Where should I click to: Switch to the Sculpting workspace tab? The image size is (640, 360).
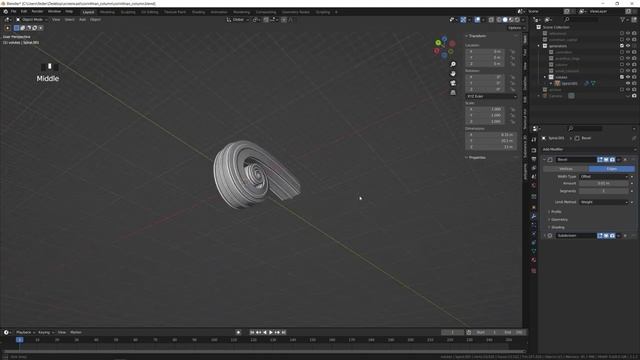pyautogui.click(x=128, y=12)
